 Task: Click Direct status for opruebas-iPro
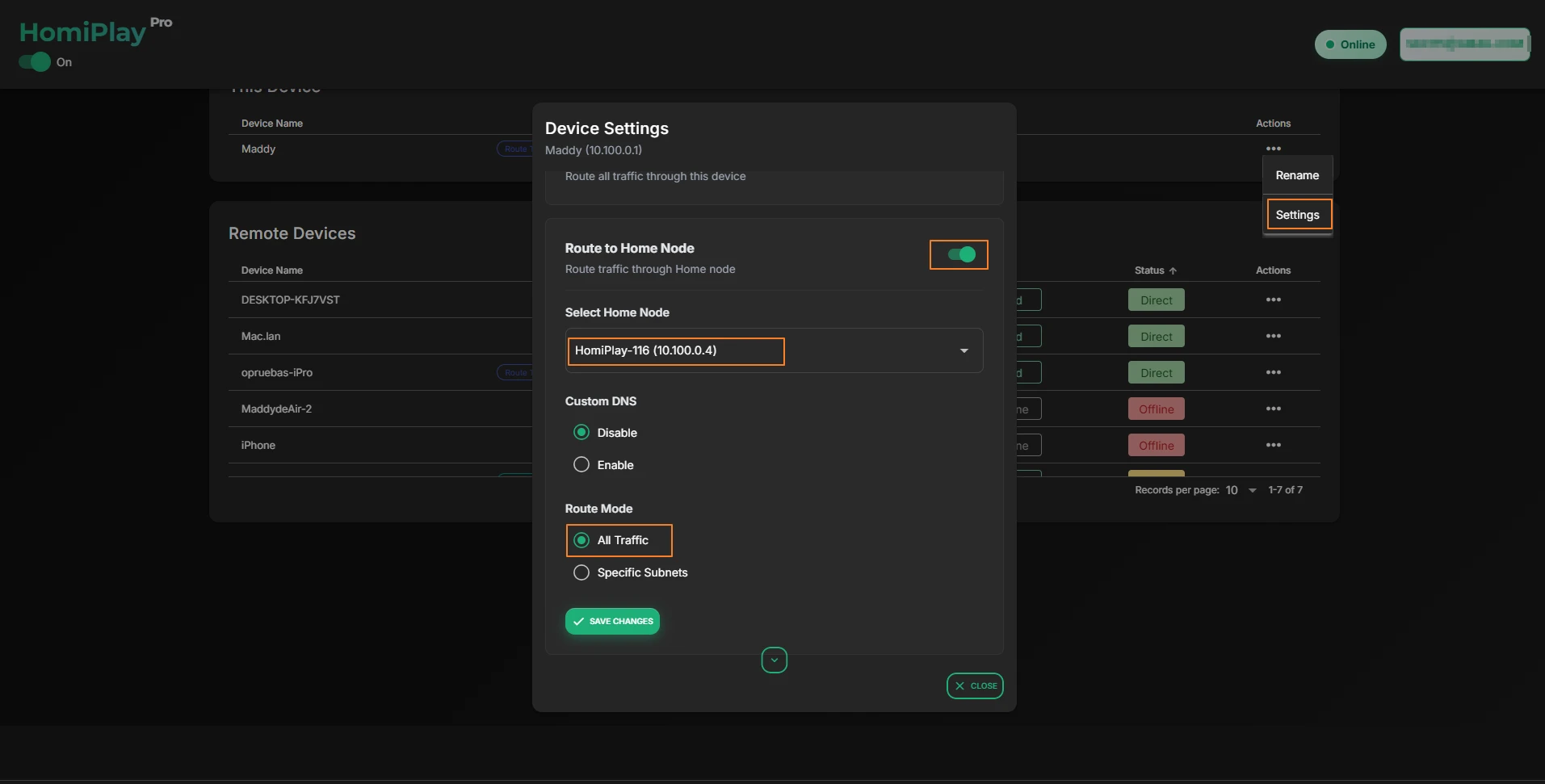click(x=1156, y=372)
